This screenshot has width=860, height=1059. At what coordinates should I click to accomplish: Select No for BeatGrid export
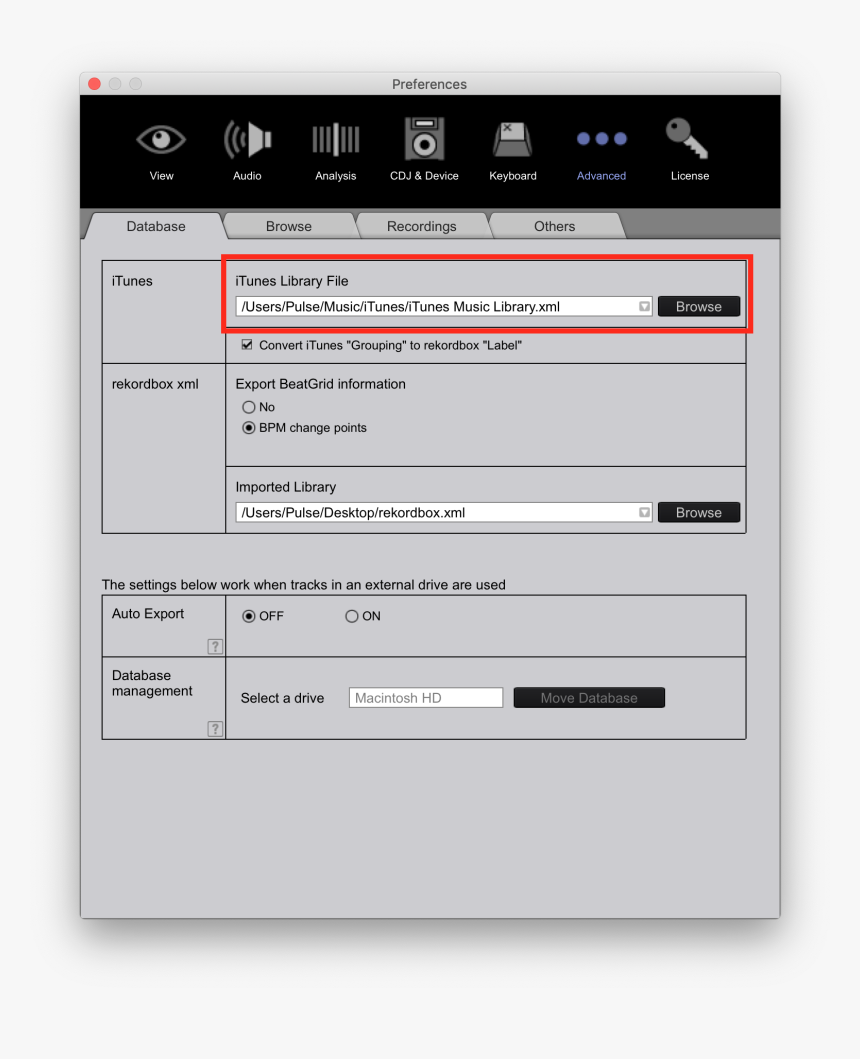pyautogui.click(x=248, y=408)
